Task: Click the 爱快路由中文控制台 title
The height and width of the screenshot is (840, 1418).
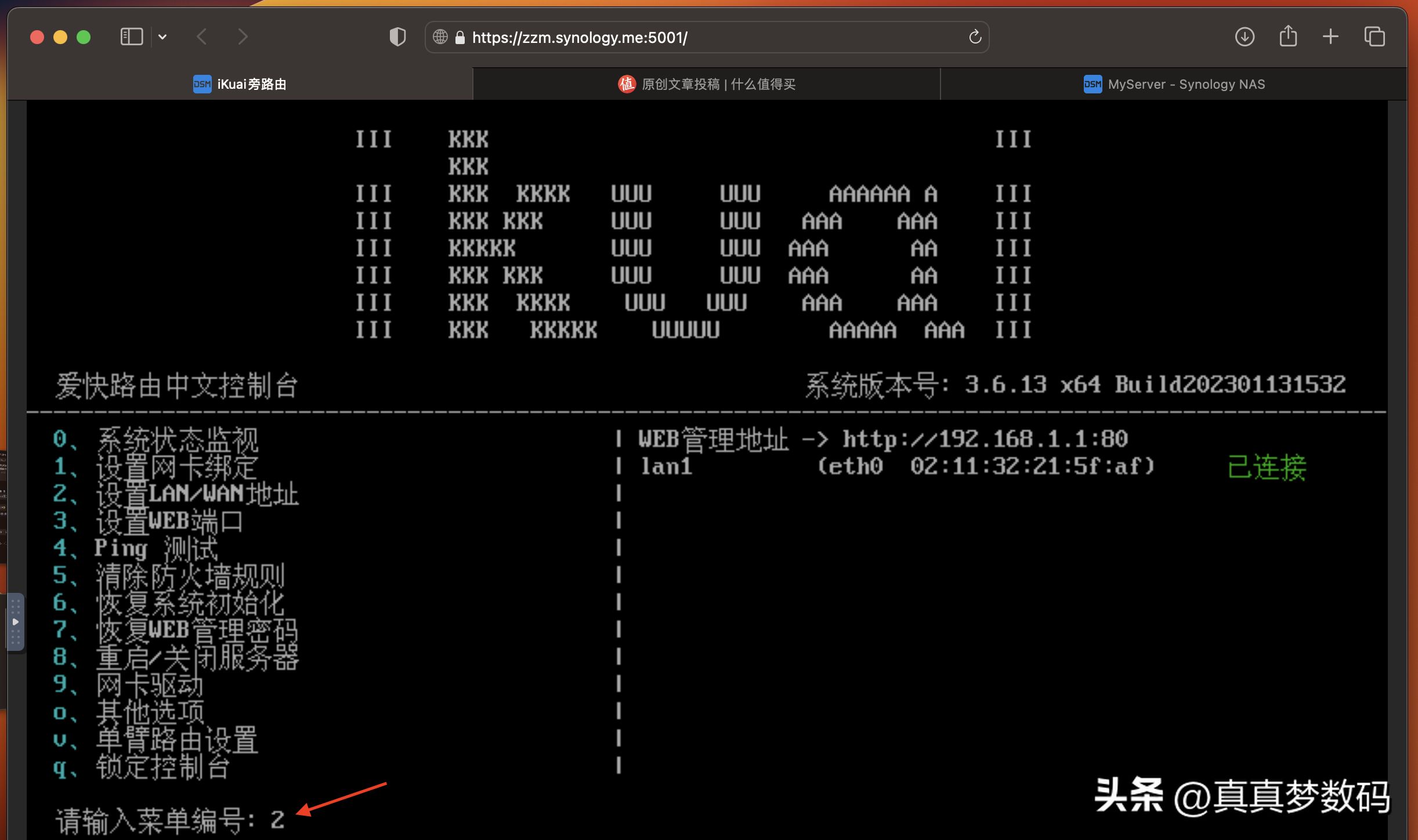Action: pos(176,386)
